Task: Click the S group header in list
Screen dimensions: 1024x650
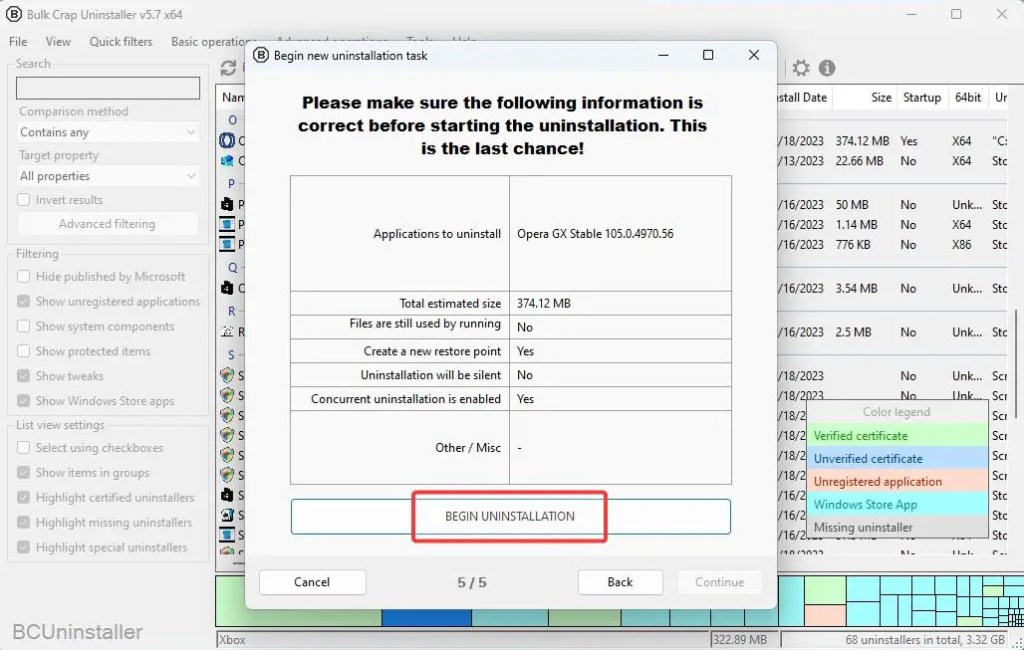Action: [231, 355]
